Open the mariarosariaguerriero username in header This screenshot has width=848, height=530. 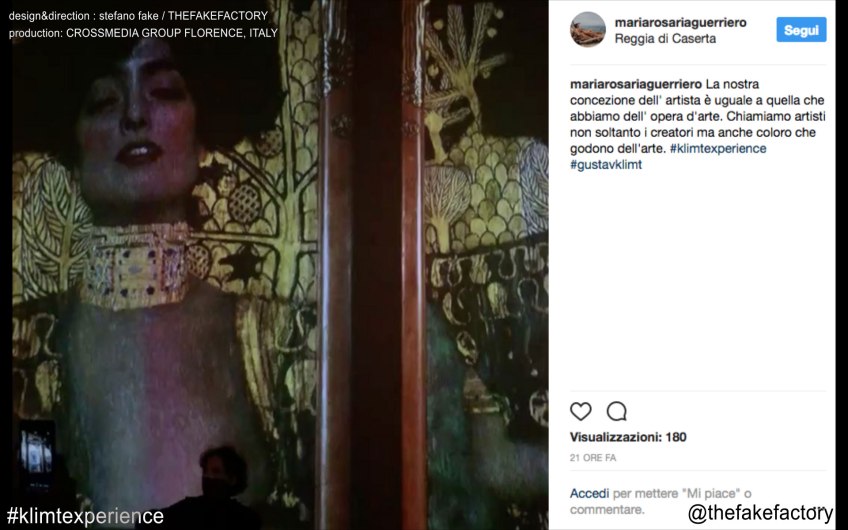click(x=680, y=22)
